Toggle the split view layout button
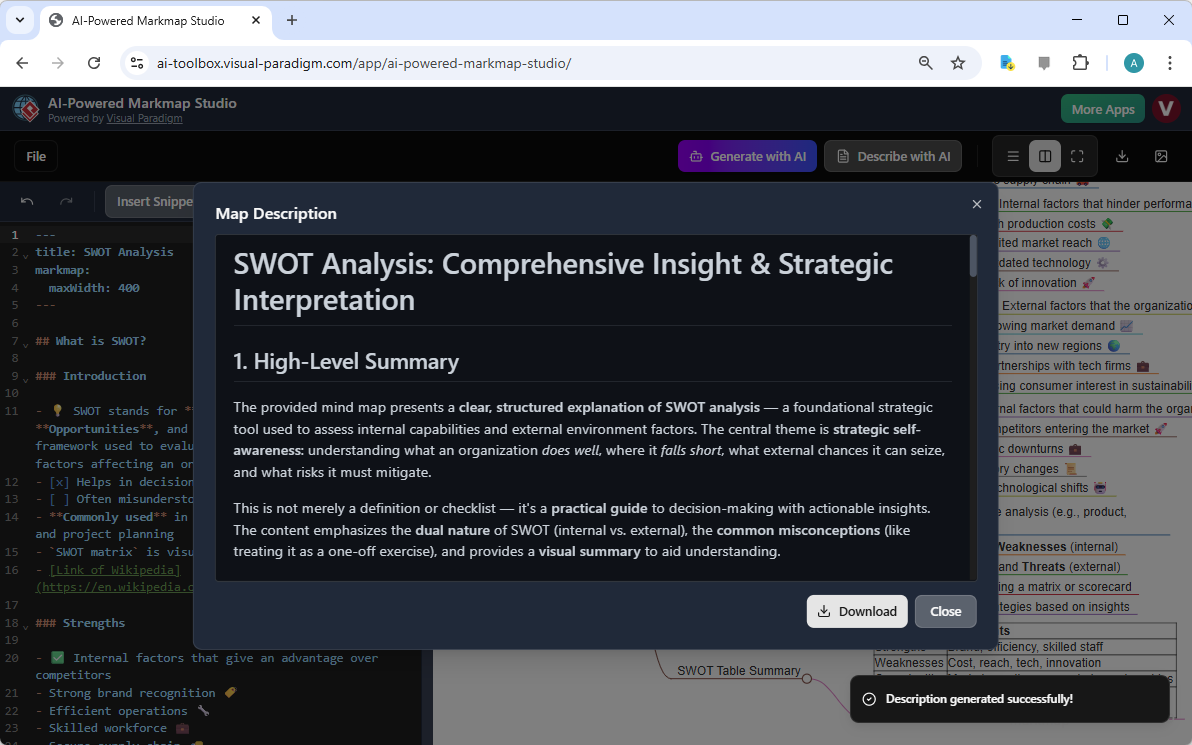Viewport: 1192px width, 745px height. coord(1045,156)
